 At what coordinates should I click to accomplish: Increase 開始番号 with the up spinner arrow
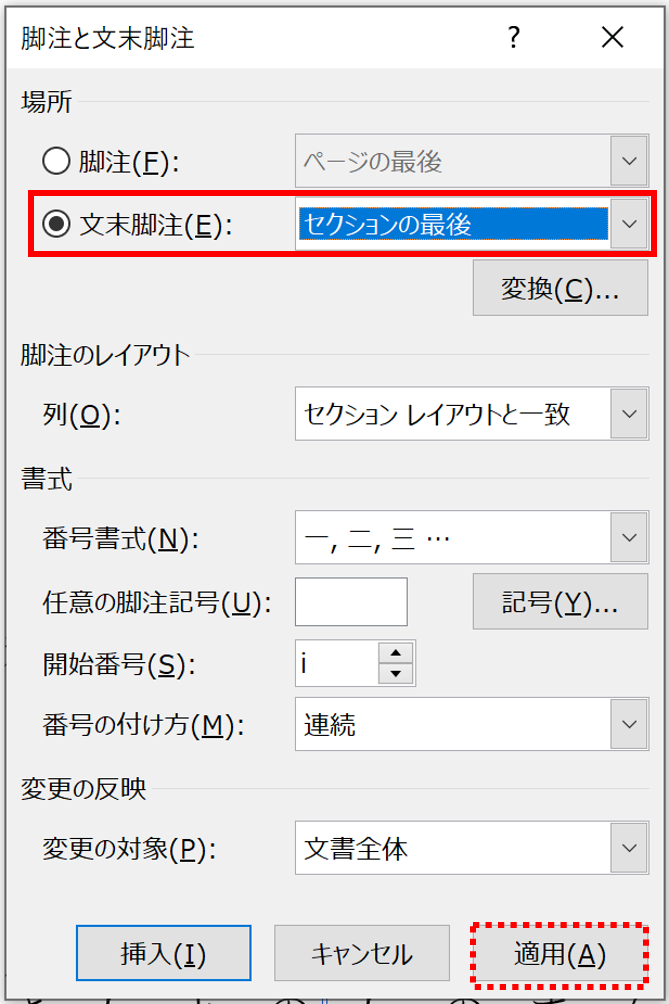coord(396,652)
